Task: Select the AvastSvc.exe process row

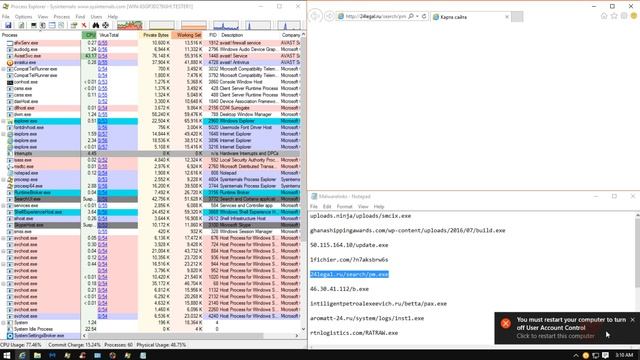Action: 150,56
